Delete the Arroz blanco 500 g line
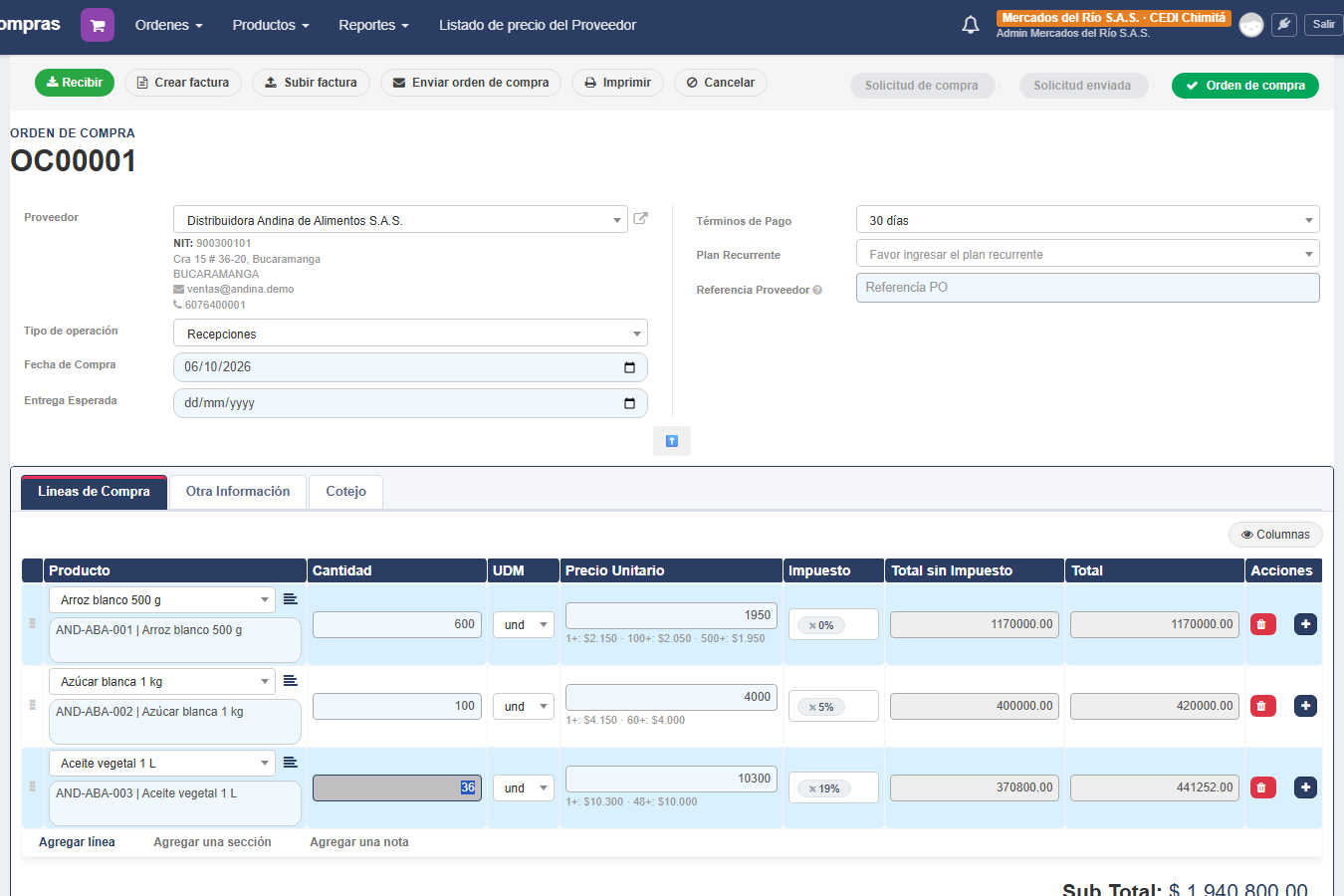This screenshot has height=896, width=1344. 1262,624
